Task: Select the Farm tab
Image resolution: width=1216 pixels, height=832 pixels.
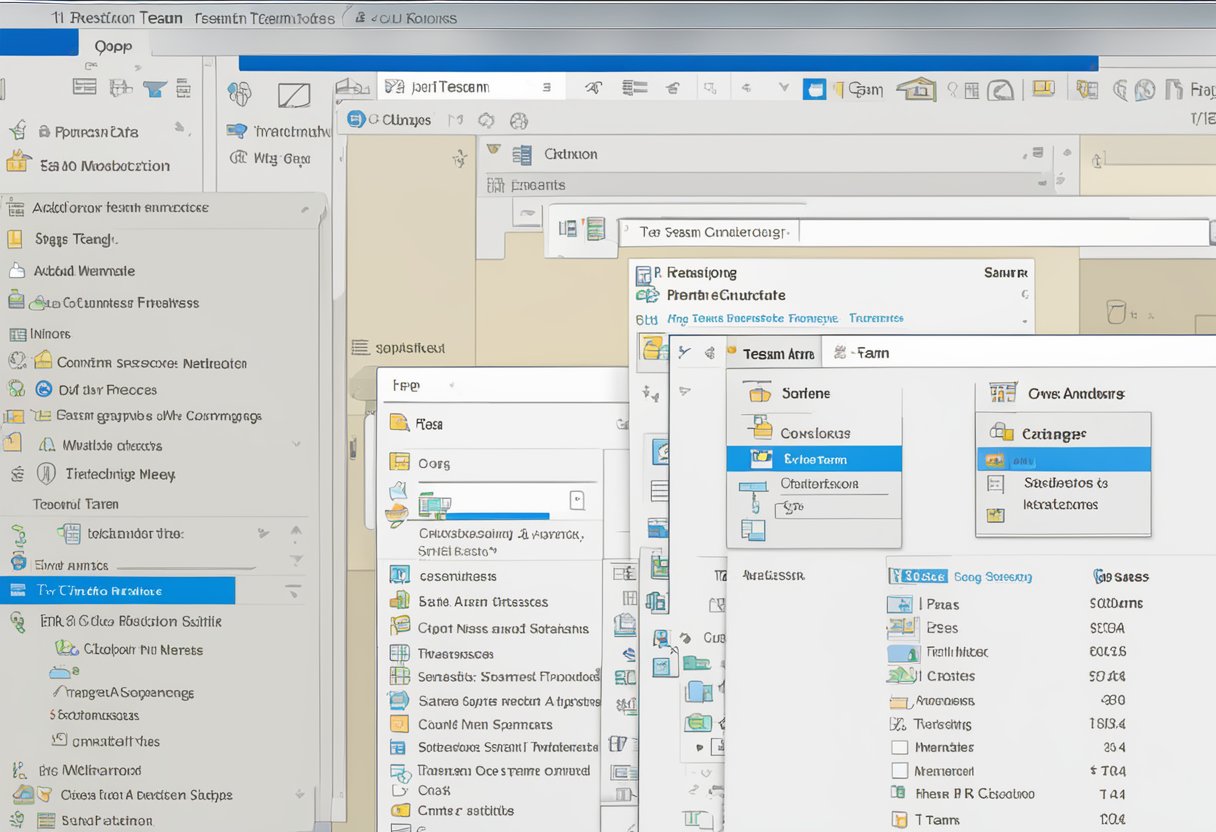Action: coord(871,353)
